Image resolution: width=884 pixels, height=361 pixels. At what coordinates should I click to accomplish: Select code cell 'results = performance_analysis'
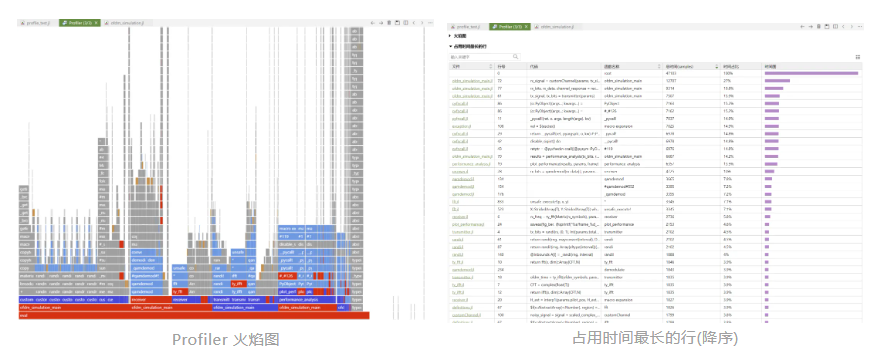point(564,157)
